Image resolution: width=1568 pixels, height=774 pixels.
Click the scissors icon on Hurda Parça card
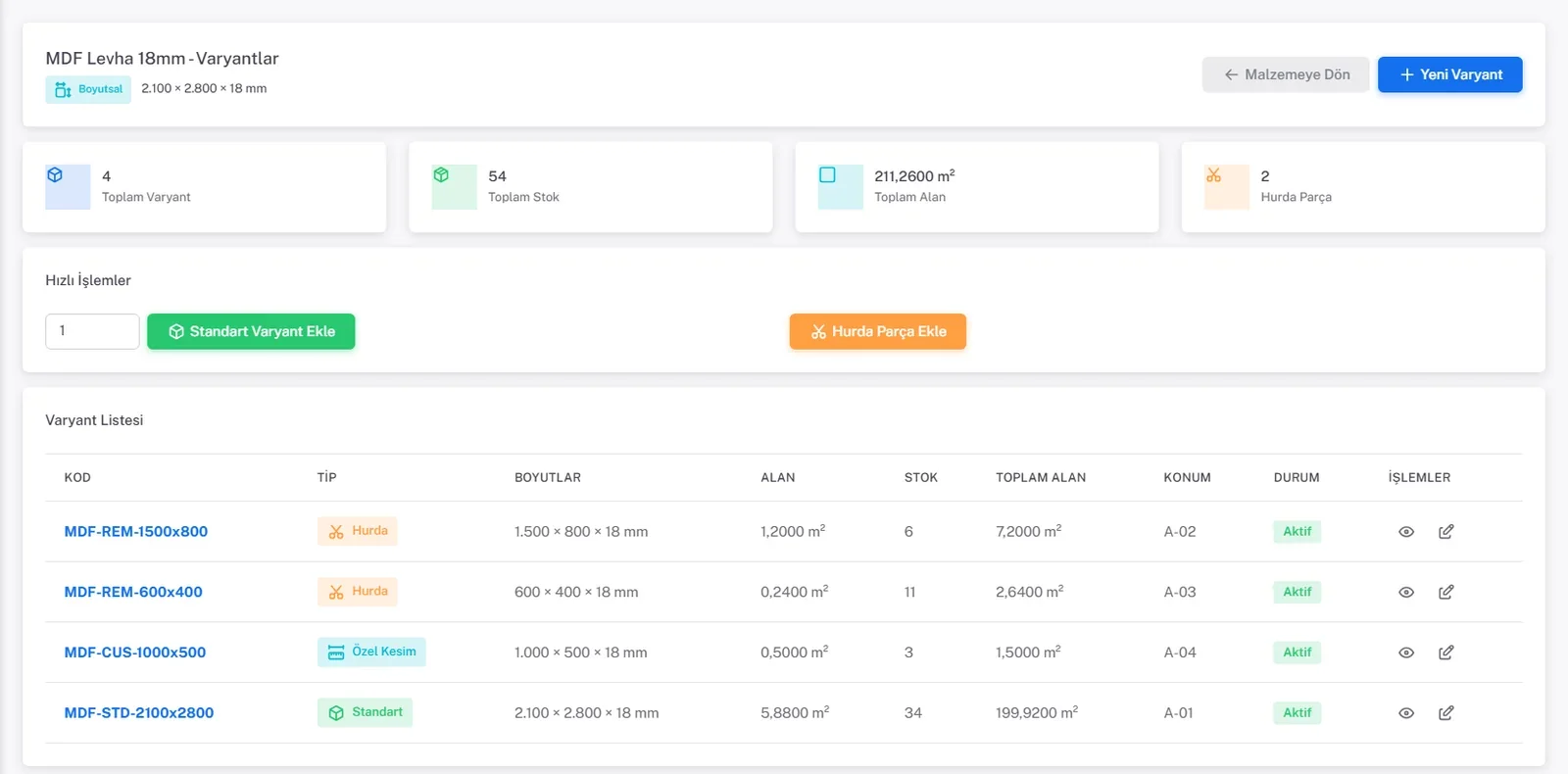point(1213,175)
